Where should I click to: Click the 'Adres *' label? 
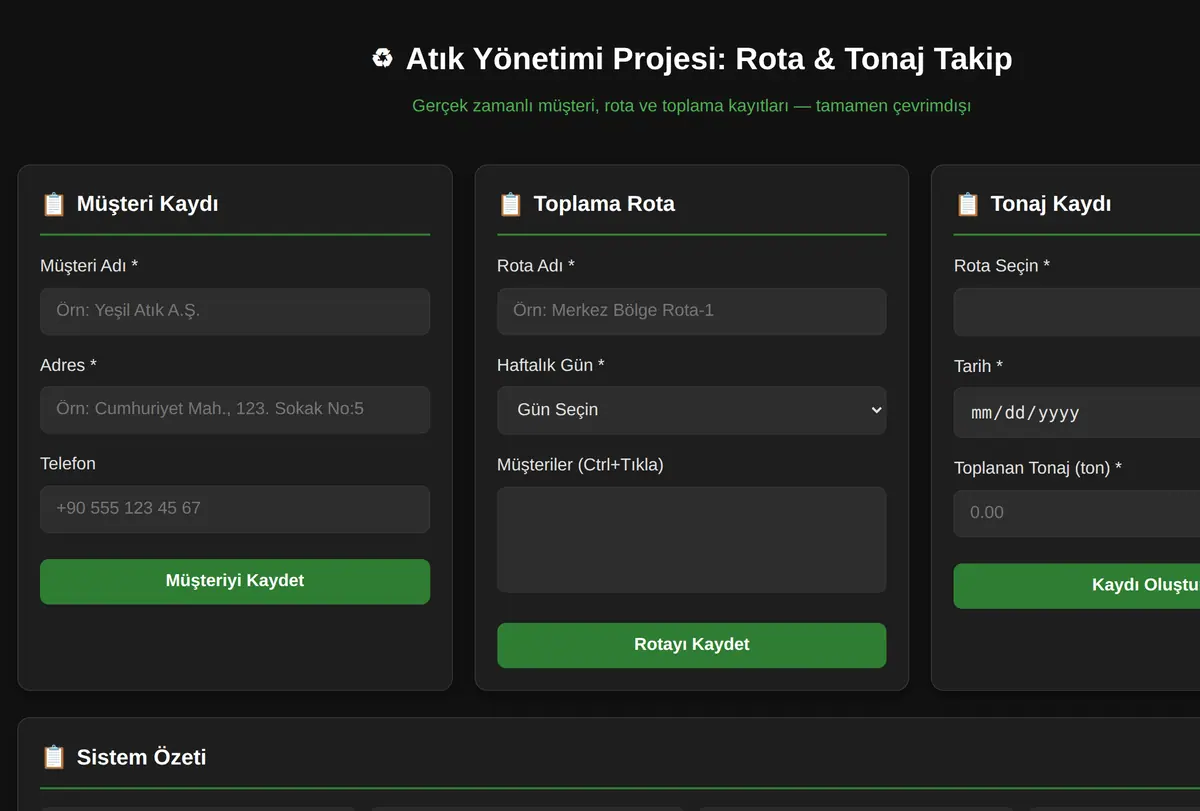click(68, 365)
